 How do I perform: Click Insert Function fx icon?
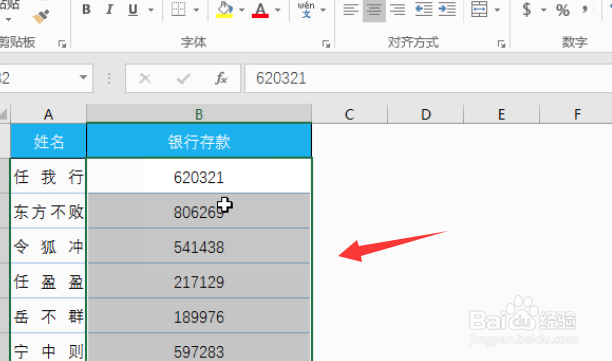(221, 78)
